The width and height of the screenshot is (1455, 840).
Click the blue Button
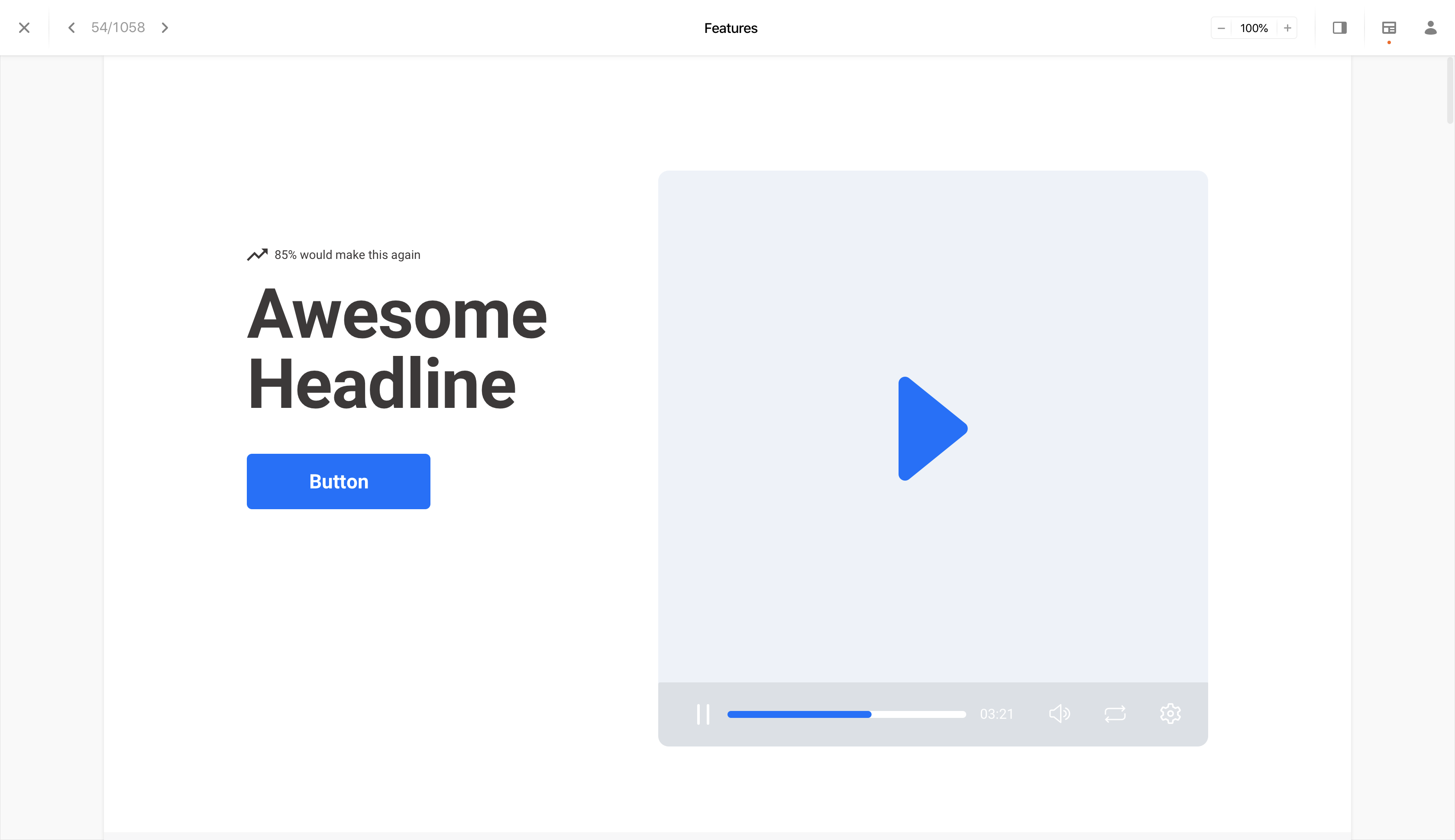click(x=338, y=481)
